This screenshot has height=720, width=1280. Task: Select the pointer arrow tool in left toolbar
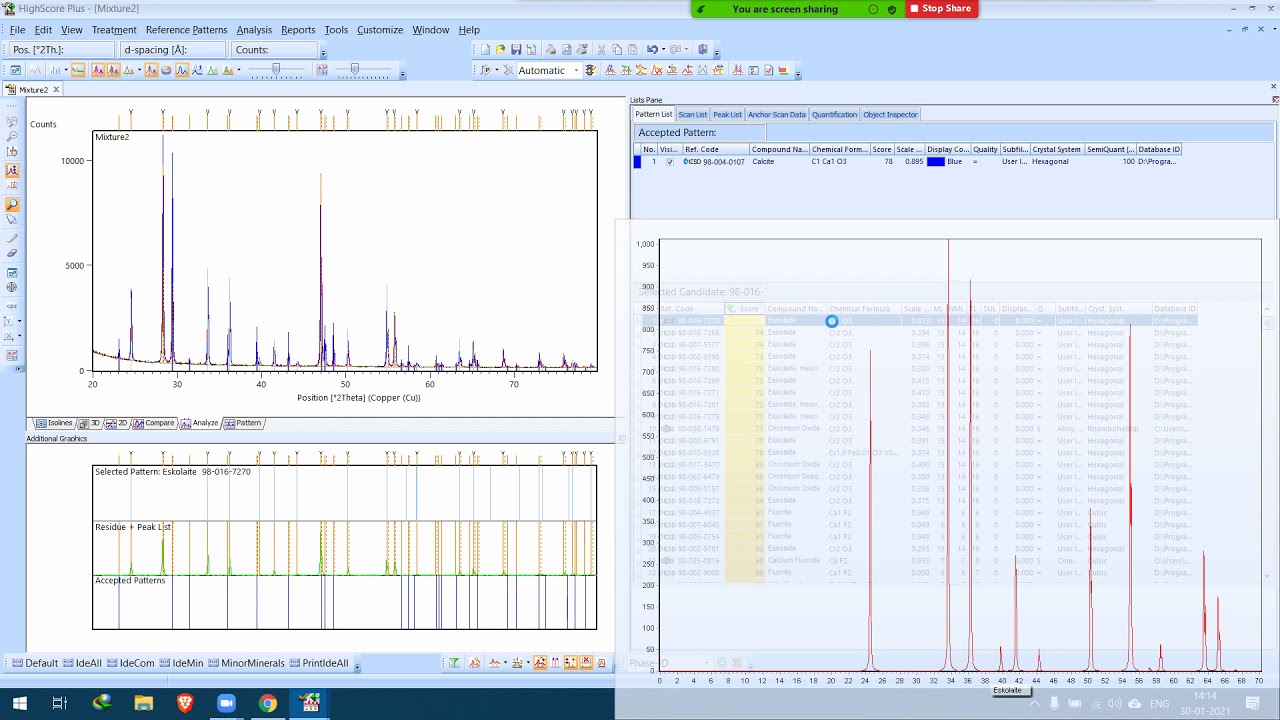[x=12, y=219]
